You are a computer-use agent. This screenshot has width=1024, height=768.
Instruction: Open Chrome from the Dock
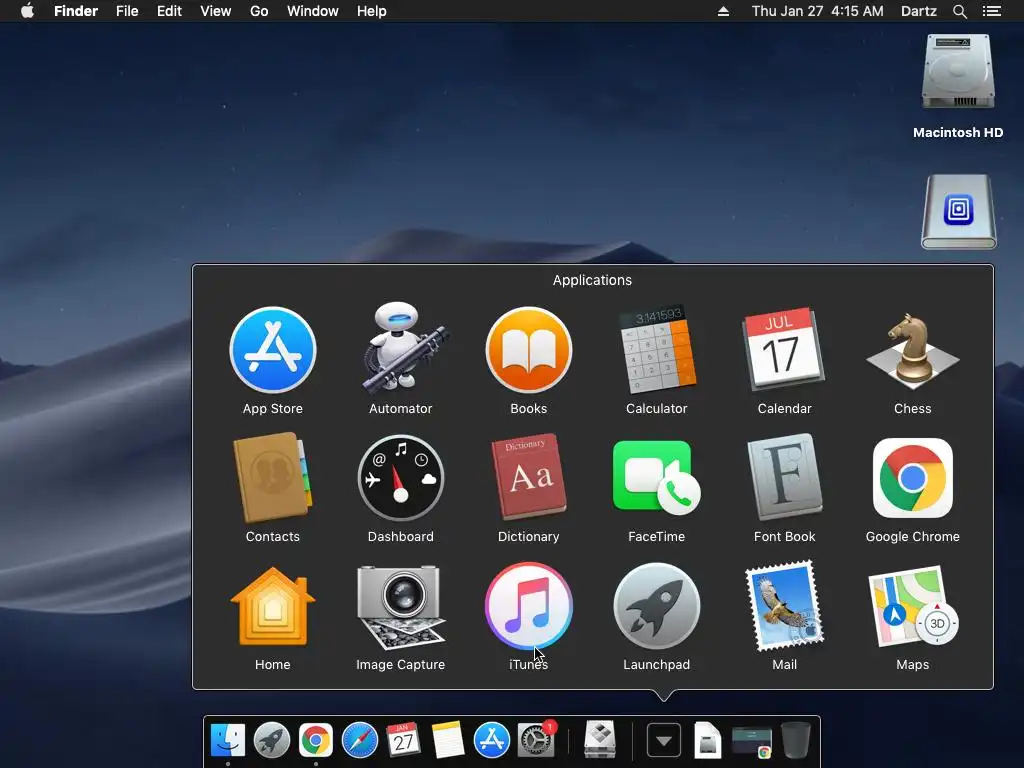316,741
